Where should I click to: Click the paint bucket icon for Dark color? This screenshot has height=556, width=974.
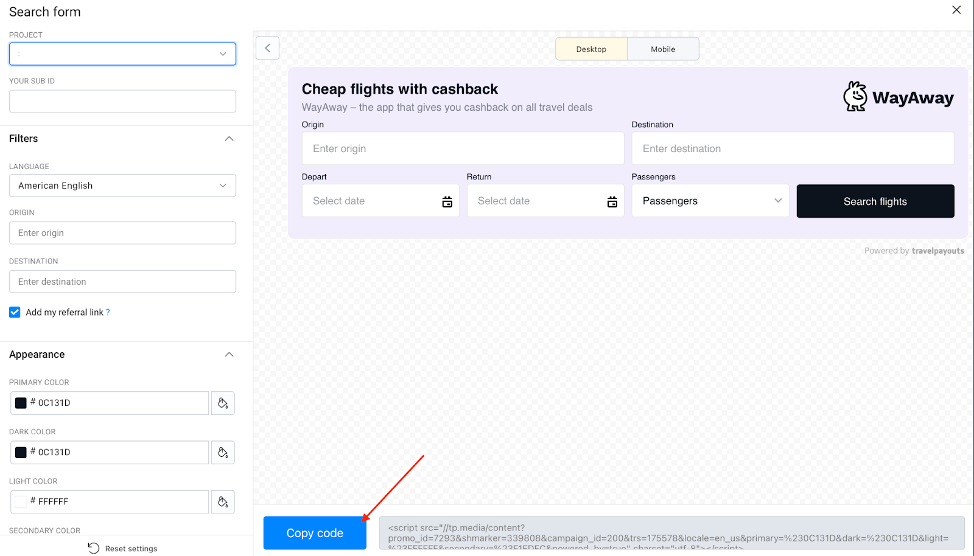223,452
